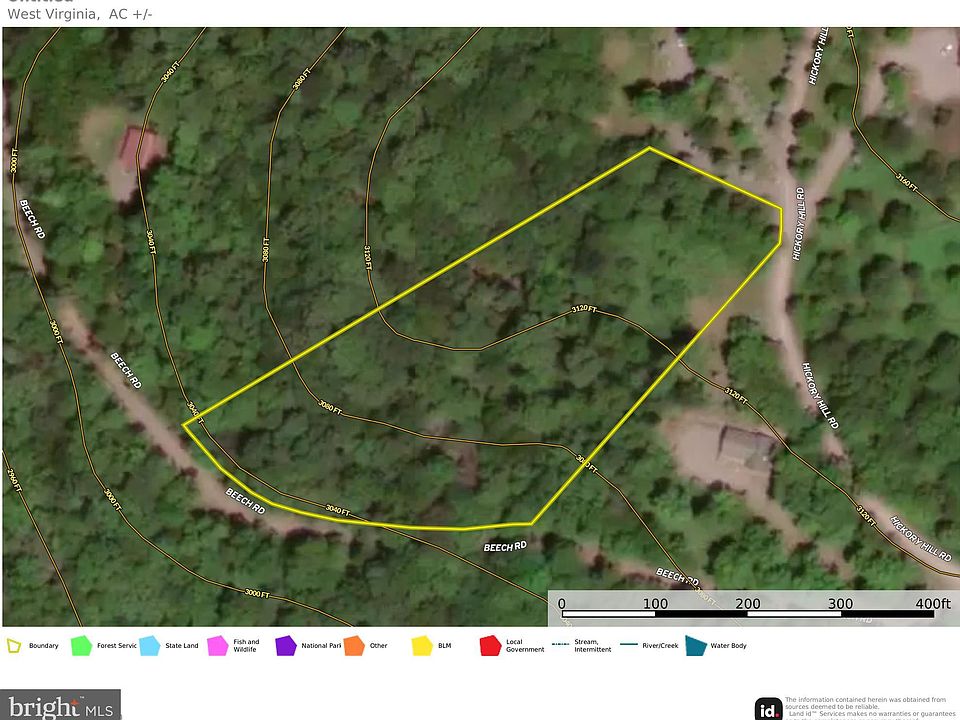Click the 'BLM' legend label
Viewport: 960px width, 720px height.
coord(444,645)
